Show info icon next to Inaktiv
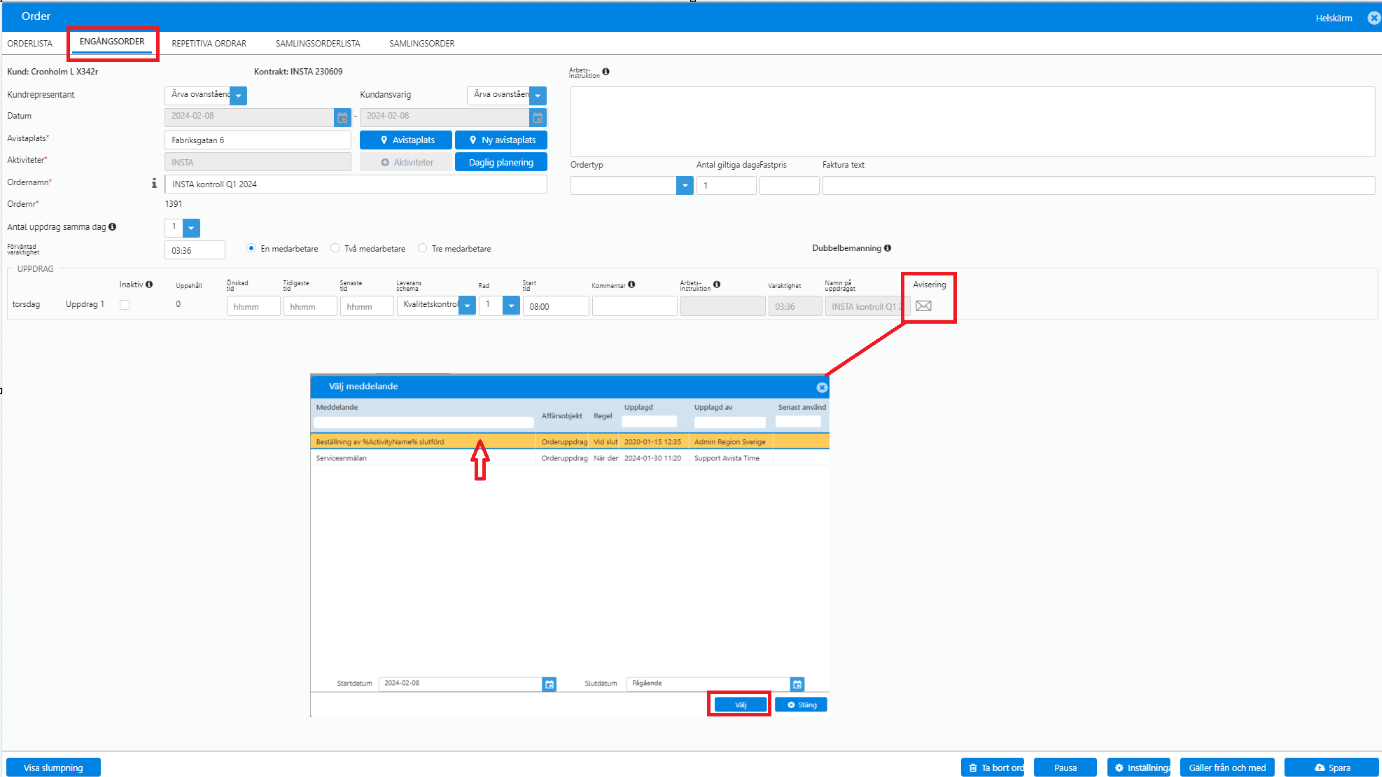 click(x=149, y=285)
